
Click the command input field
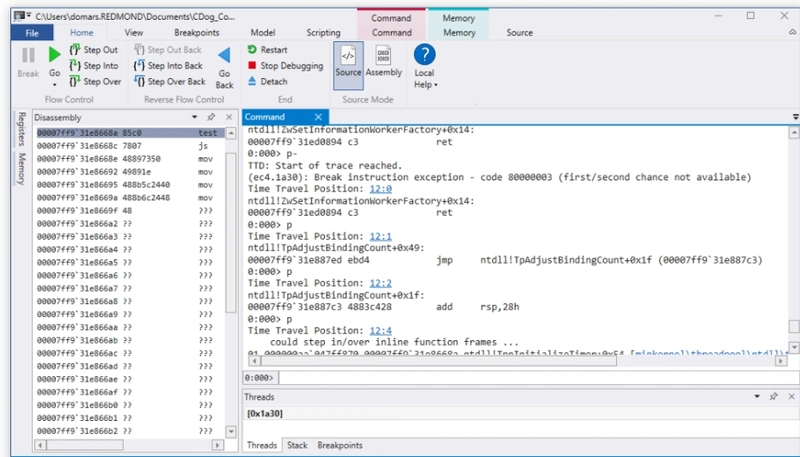tap(539, 378)
